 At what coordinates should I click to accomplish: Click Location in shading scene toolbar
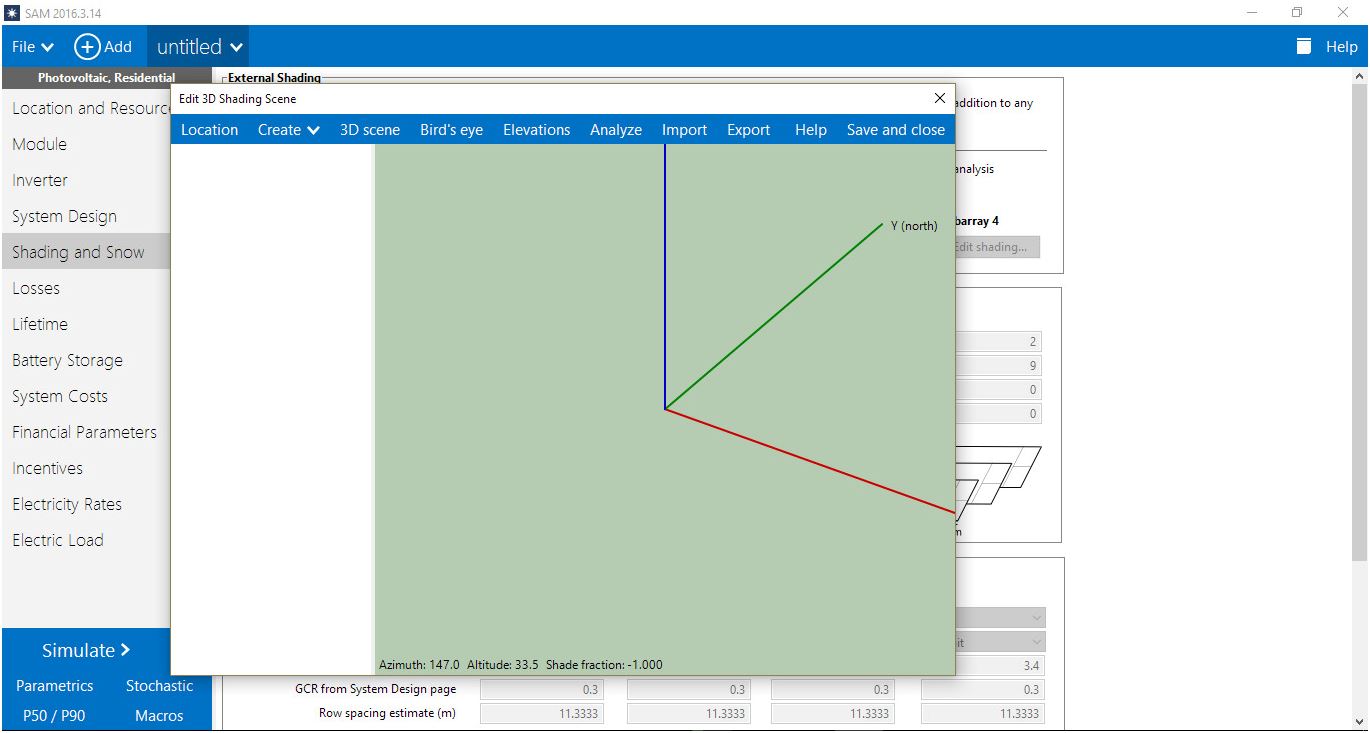(209, 130)
